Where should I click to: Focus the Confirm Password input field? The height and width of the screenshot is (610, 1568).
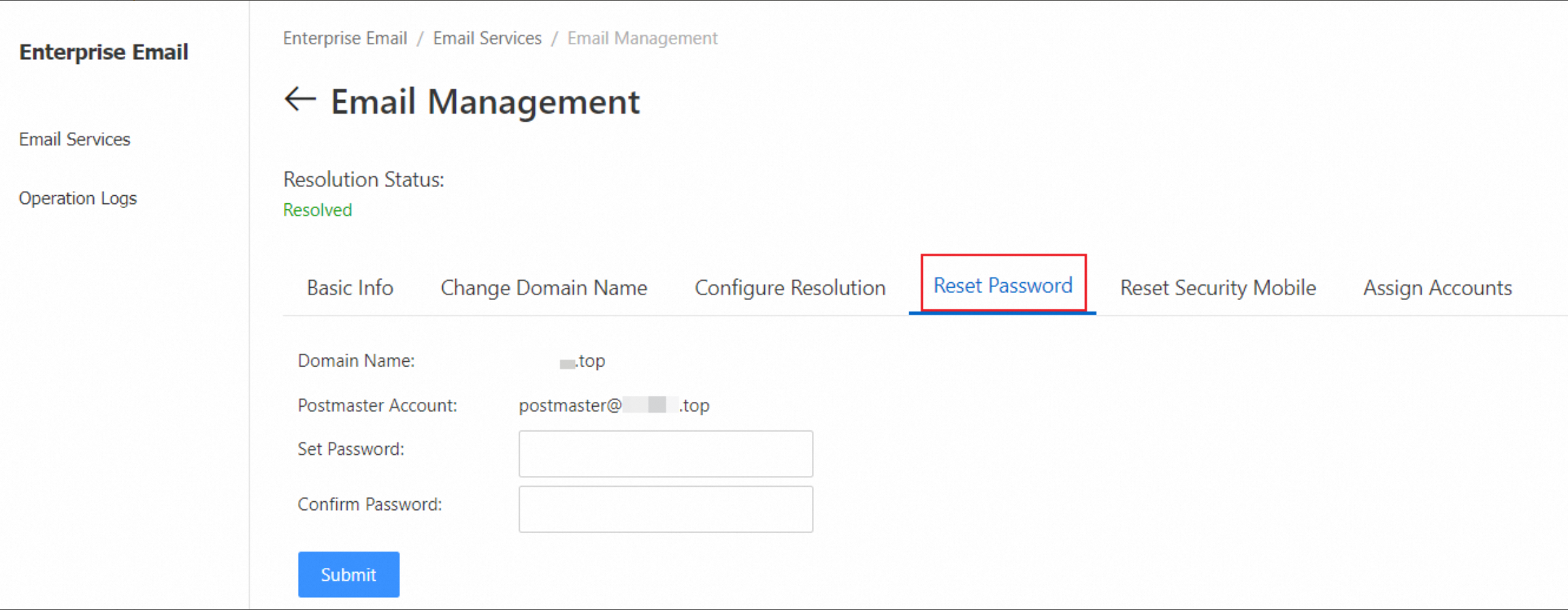666,509
